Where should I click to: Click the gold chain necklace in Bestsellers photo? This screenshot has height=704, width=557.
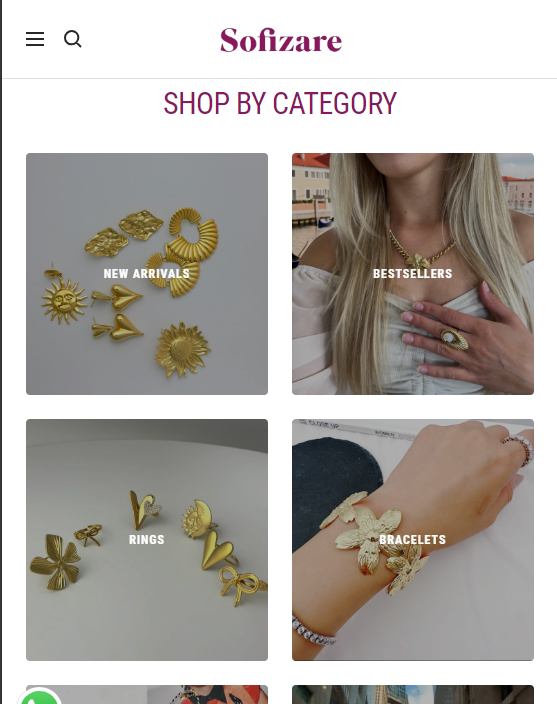coord(421,251)
